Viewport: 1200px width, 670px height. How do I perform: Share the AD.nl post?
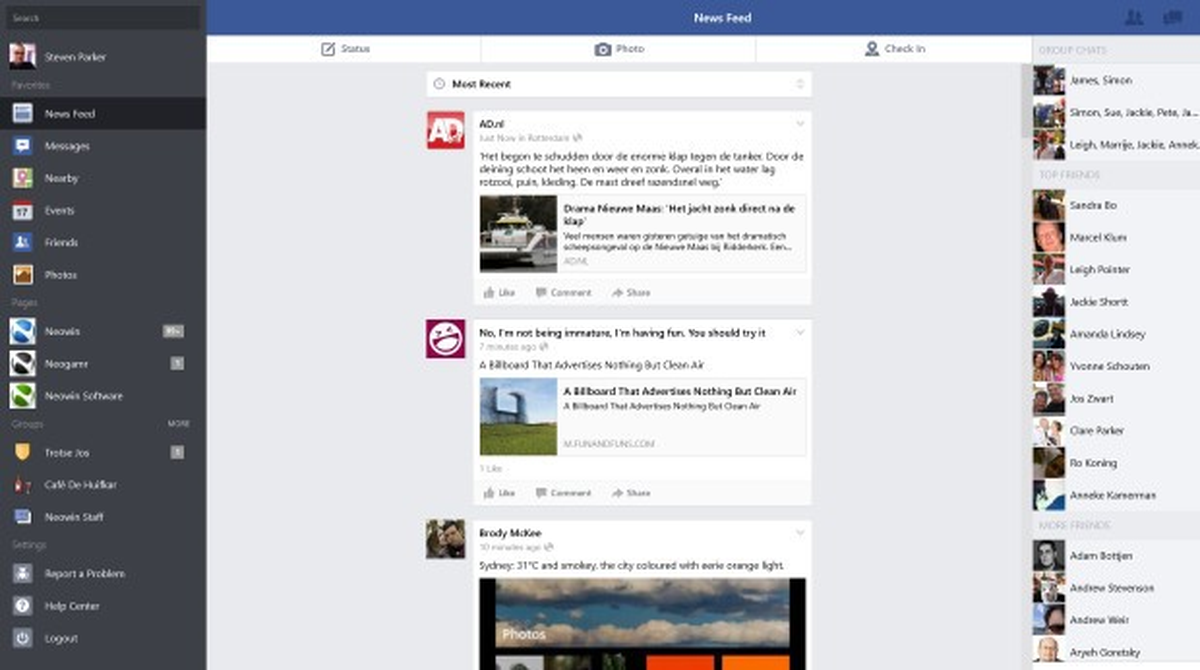pyautogui.click(x=631, y=293)
